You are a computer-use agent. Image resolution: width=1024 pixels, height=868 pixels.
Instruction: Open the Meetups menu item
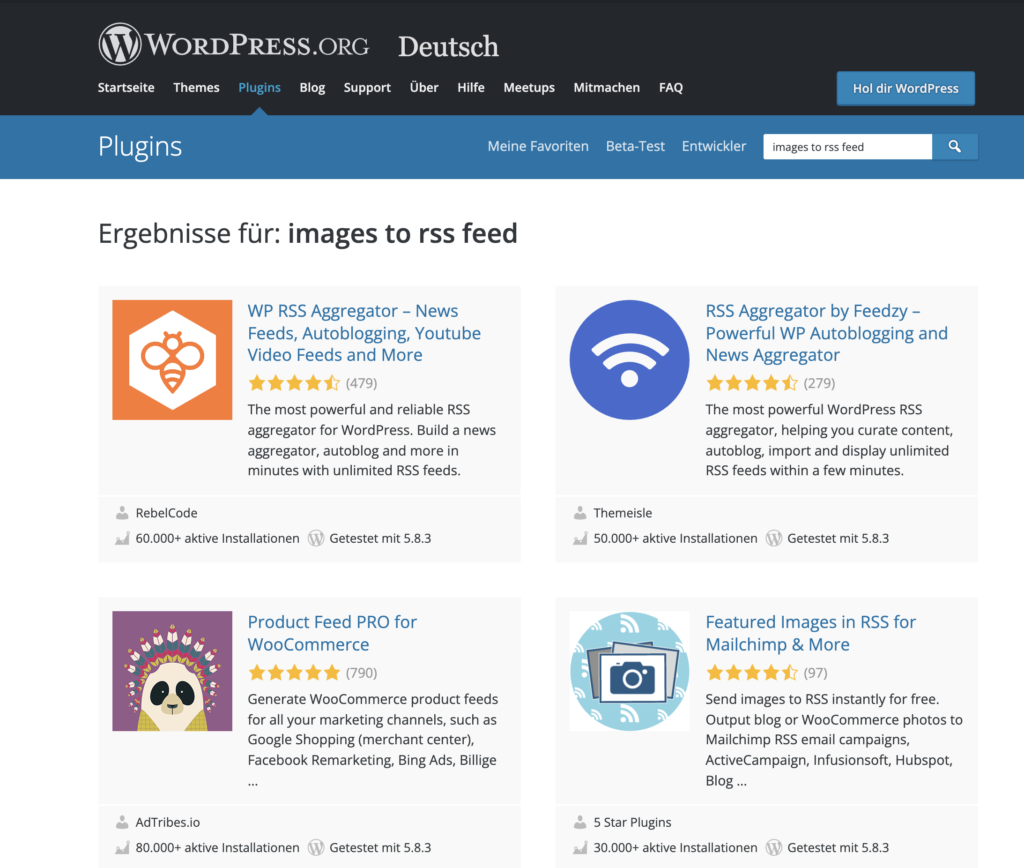point(529,88)
